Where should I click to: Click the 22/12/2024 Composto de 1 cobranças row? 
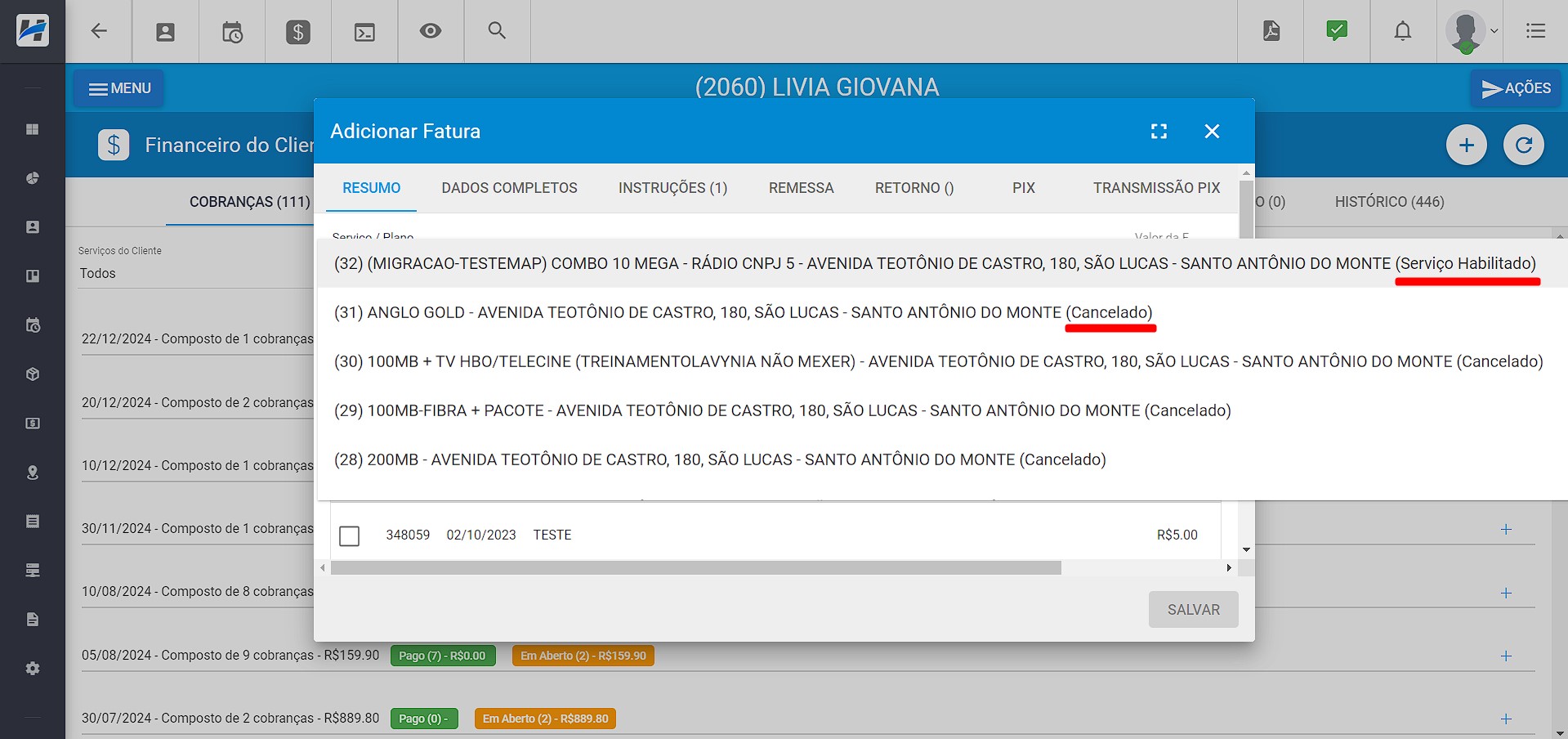pyautogui.click(x=198, y=338)
